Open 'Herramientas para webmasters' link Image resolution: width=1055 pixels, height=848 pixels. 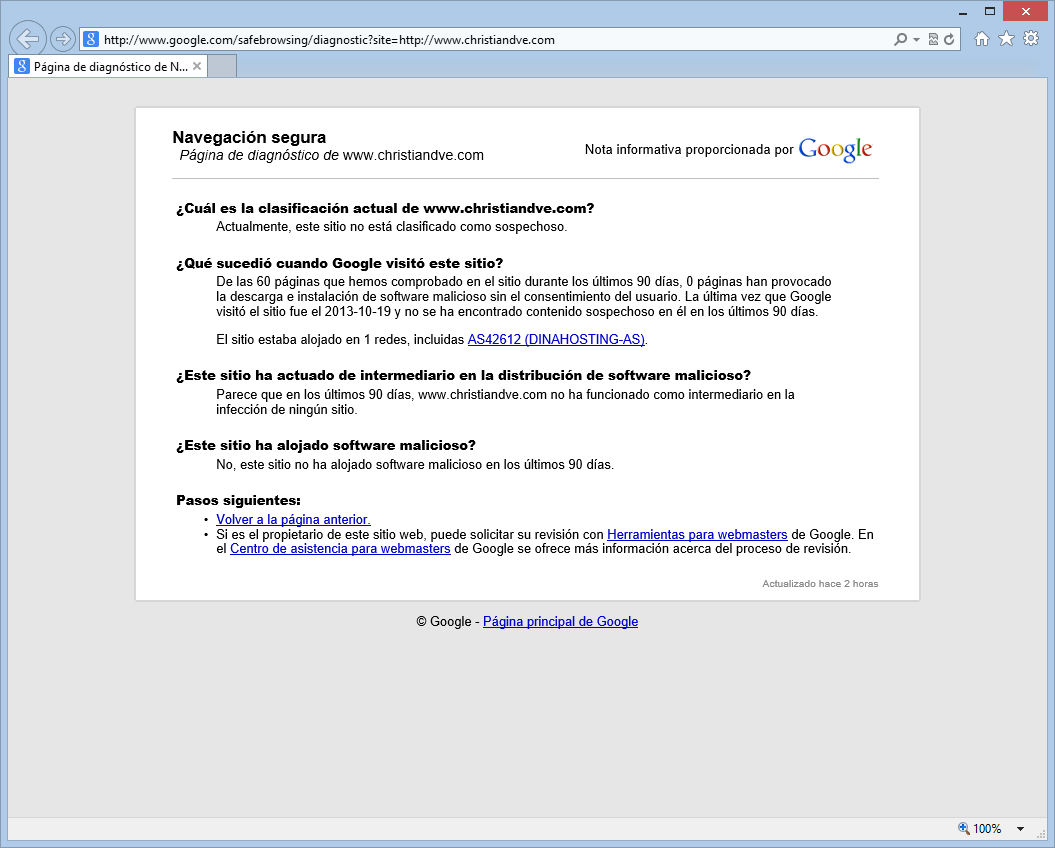697,534
